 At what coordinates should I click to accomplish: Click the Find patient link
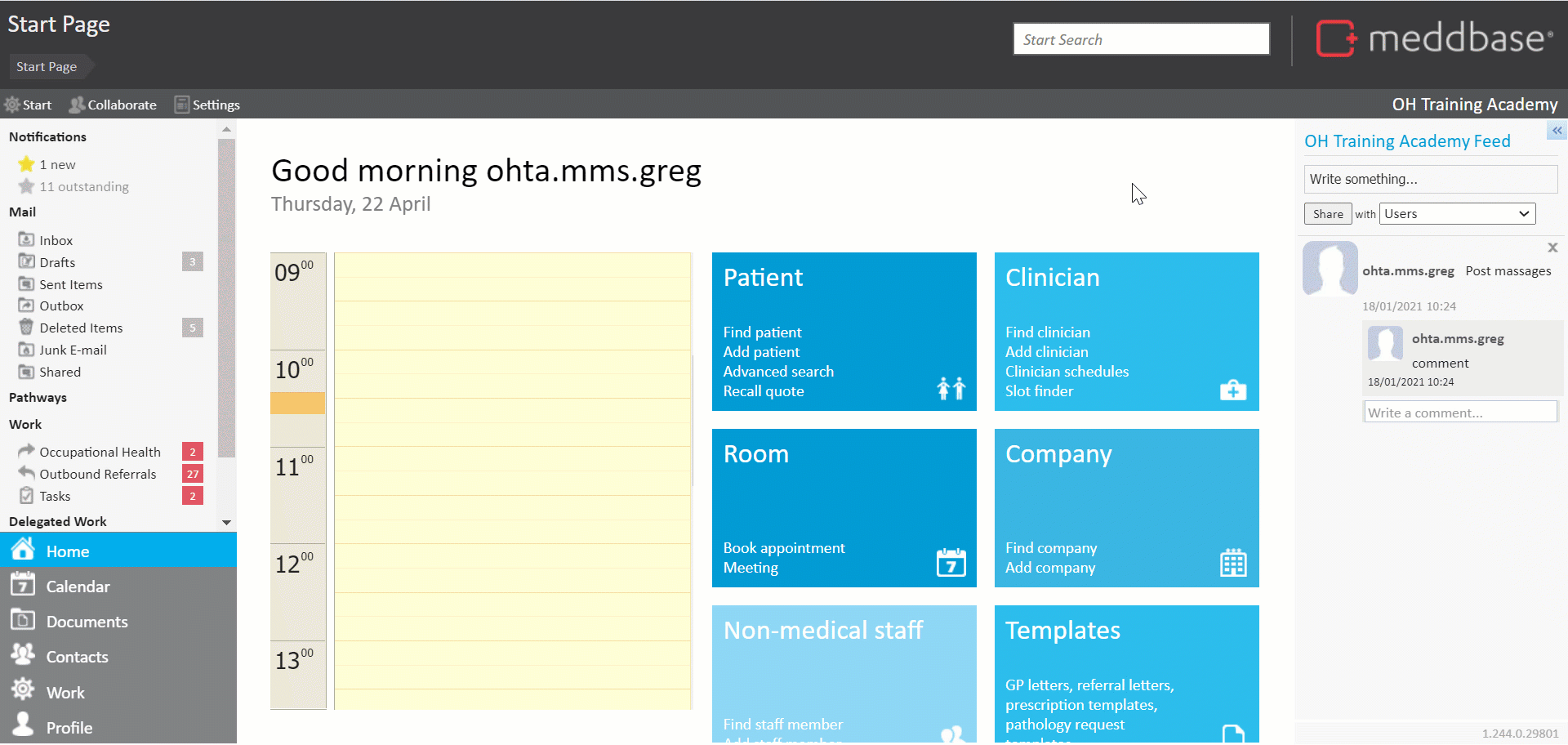pos(762,332)
